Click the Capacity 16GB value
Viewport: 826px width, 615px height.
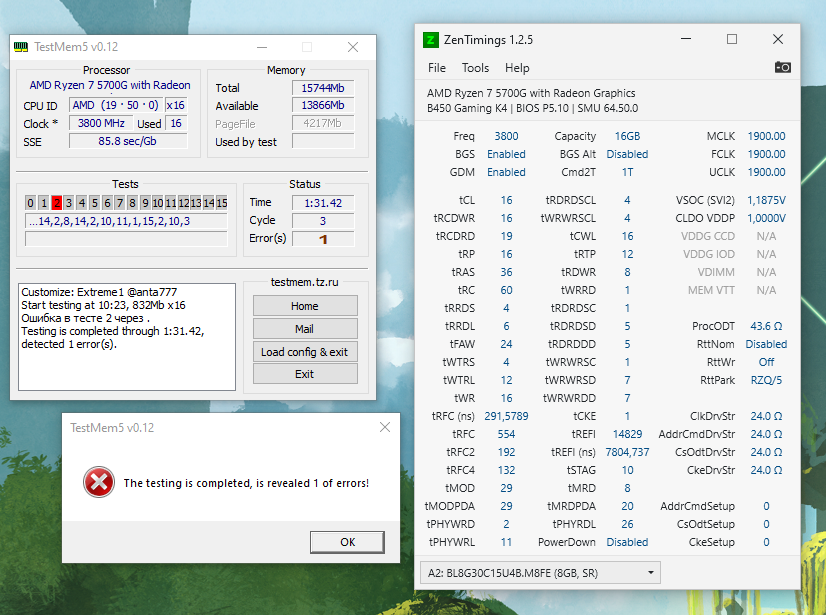(627, 136)
